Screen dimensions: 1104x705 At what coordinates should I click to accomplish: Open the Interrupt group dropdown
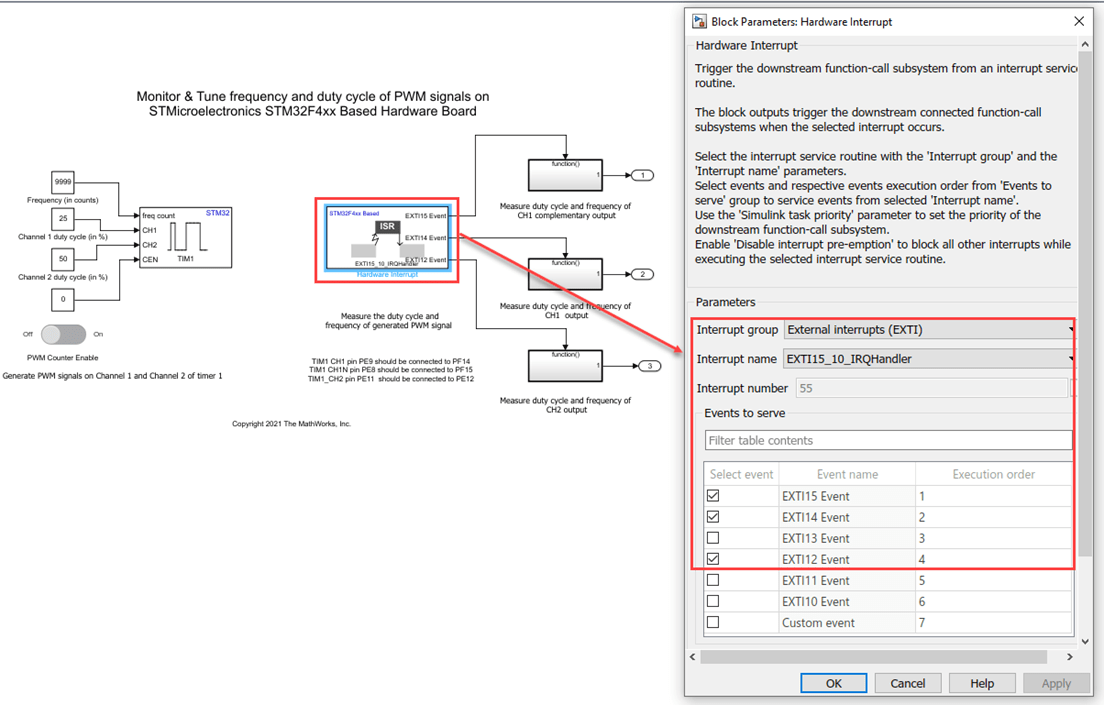[x=929, y=330]
